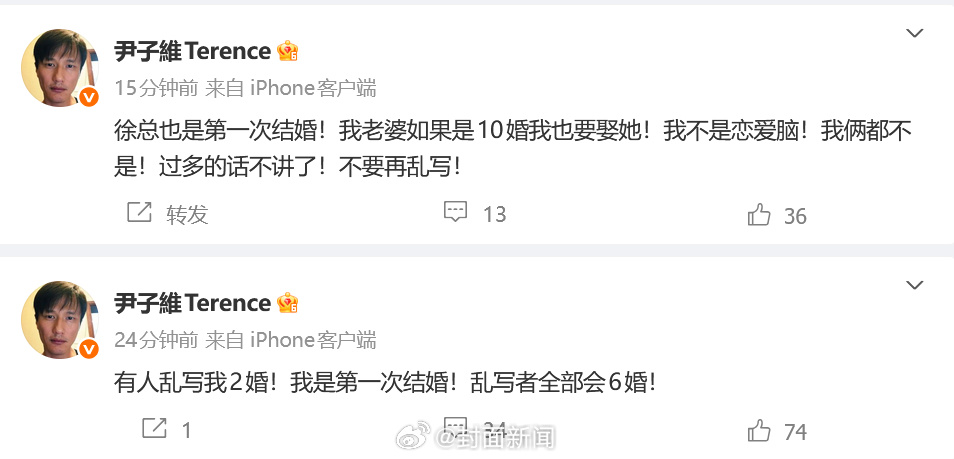
Task: Click the post text starting with 有人乱写我2婚
Action: pos(384,382)
